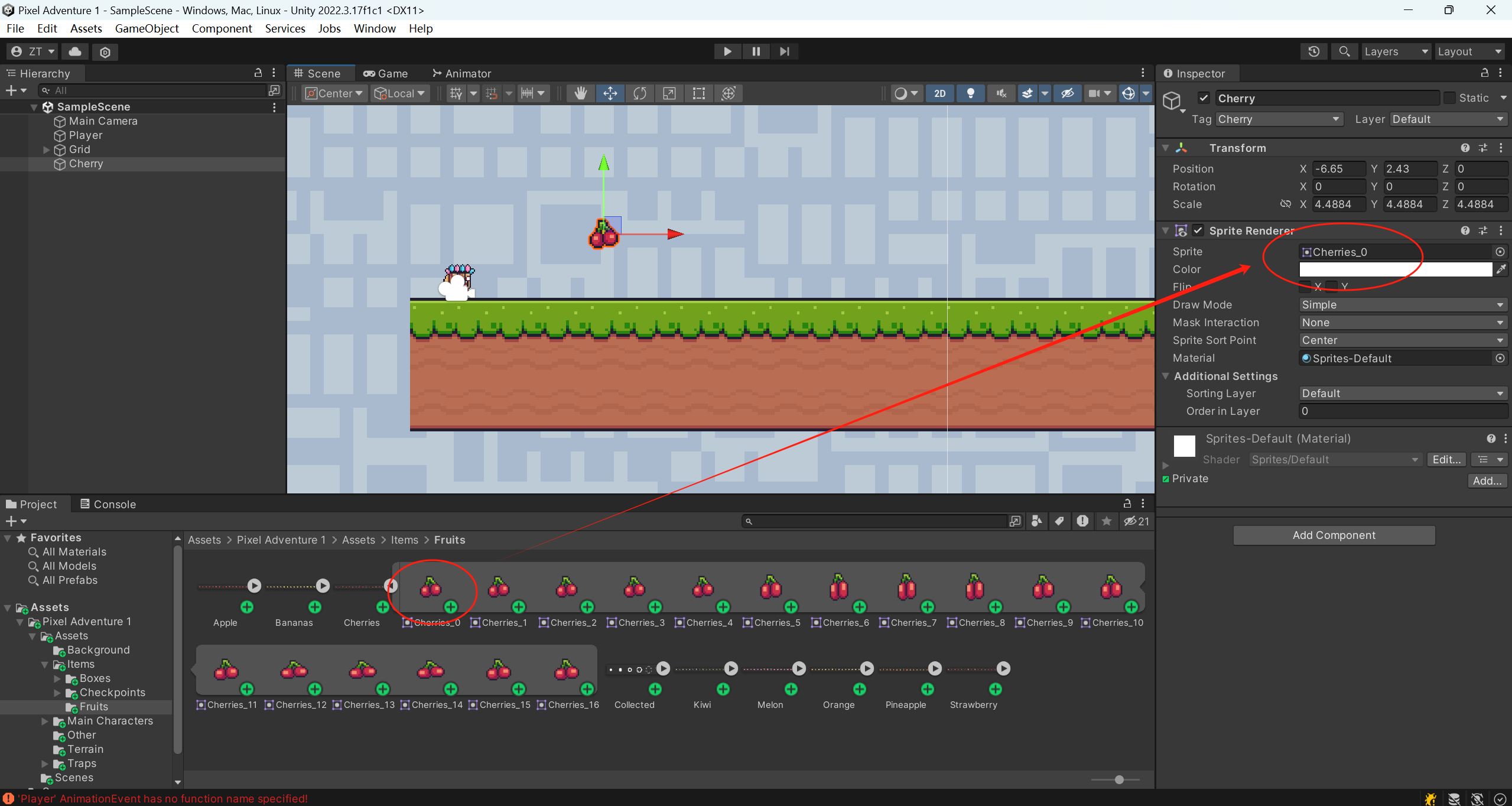This screenshot has width=1512, height=806.
Task: Expand the Items folder in Project panel
Action: 44,664
